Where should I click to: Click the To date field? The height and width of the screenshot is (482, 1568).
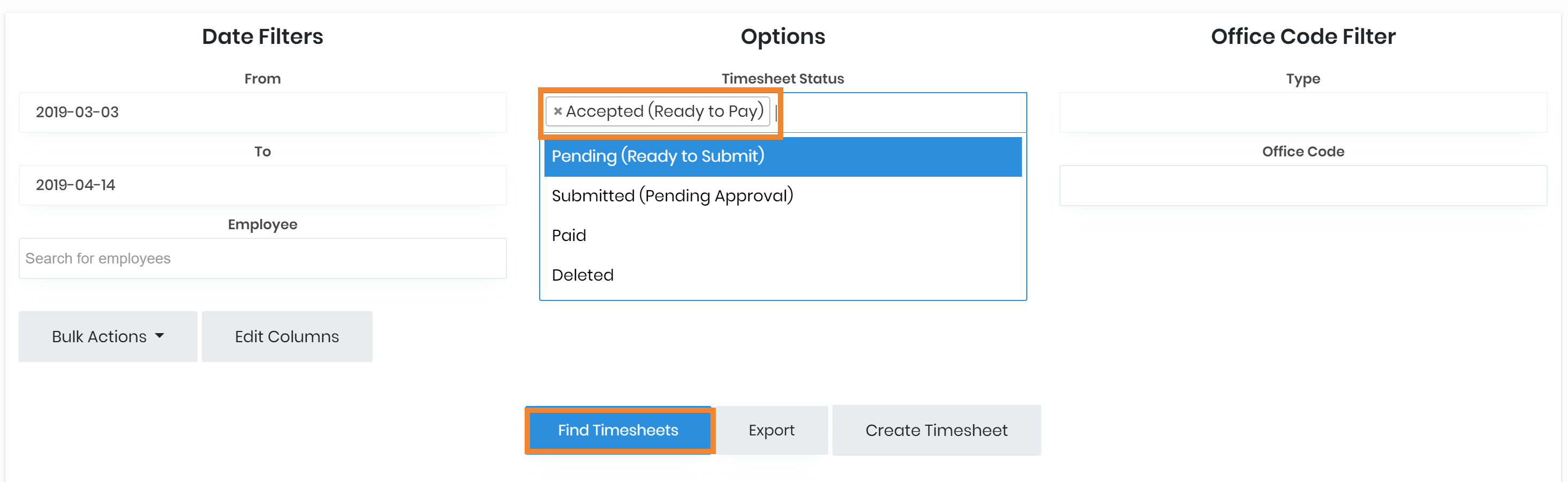[262, 185]
